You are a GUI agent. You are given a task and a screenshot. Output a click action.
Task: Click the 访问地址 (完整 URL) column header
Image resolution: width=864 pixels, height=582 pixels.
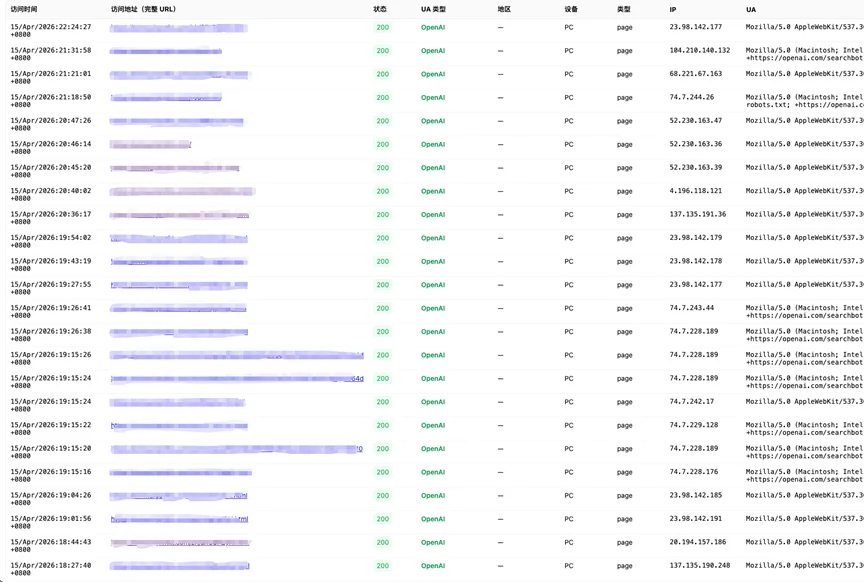[x=143, y=9]
